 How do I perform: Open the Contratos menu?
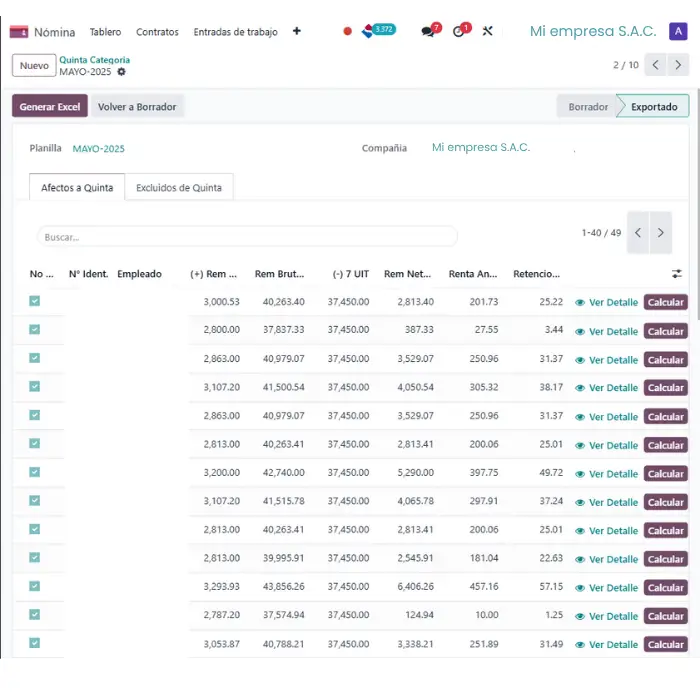click(x=157, y=32)
